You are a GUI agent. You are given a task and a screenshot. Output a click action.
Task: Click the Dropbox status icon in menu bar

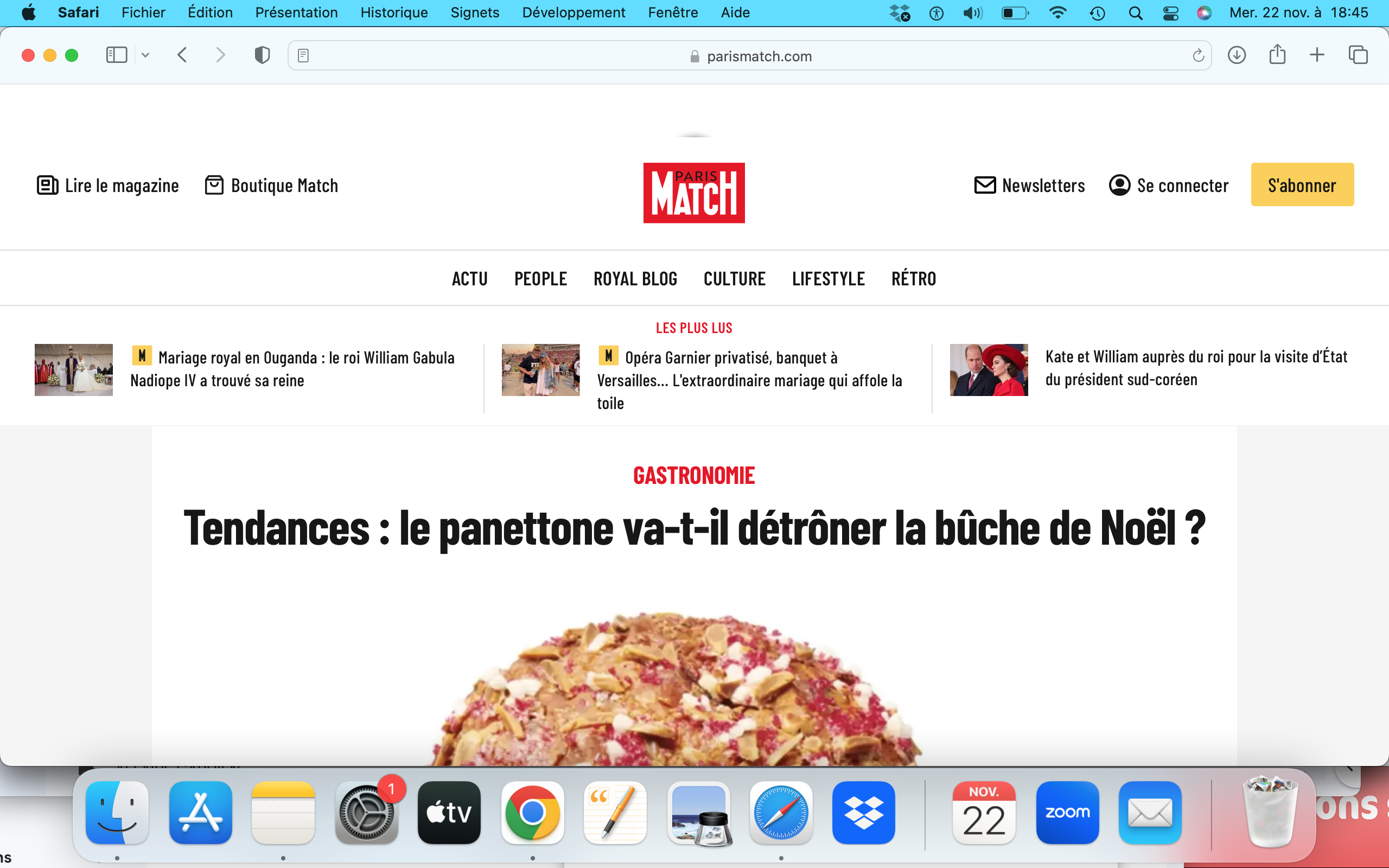pyautogui.click(x=900, y=12)
